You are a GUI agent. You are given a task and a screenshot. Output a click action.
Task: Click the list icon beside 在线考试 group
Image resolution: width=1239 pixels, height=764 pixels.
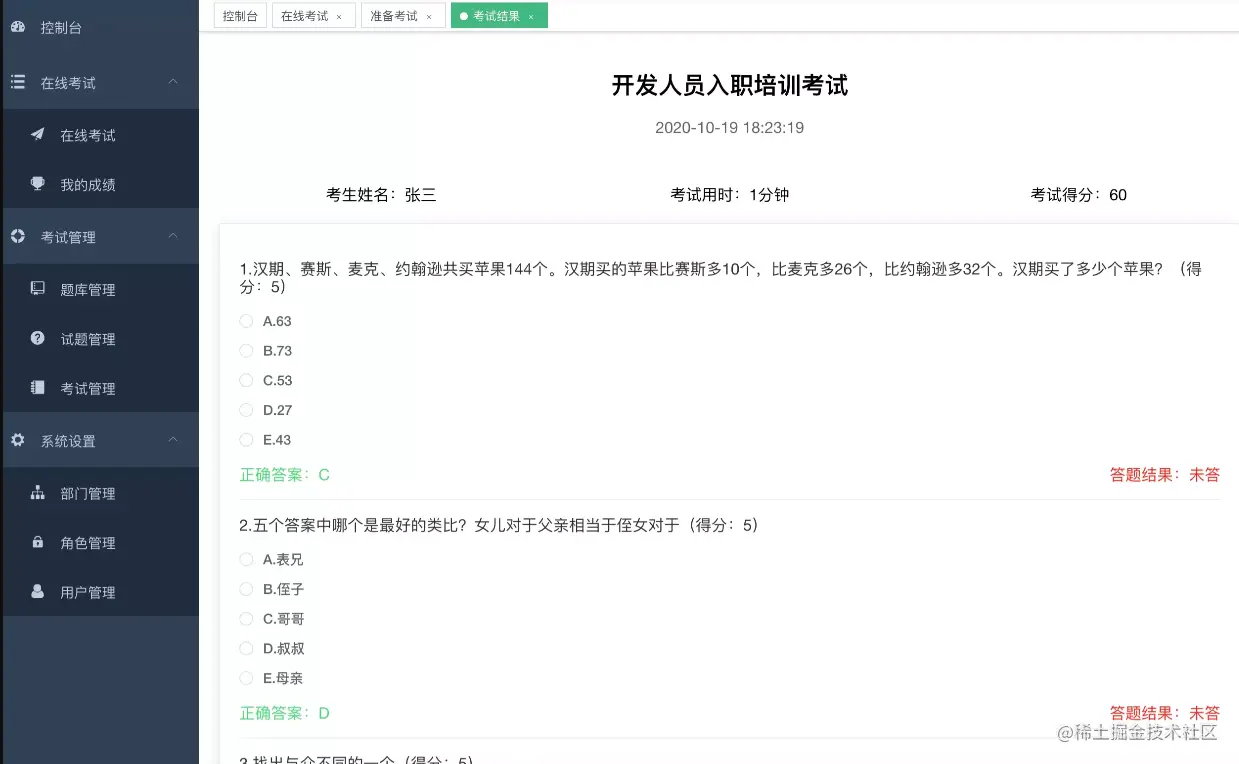[x=17, y=82]
